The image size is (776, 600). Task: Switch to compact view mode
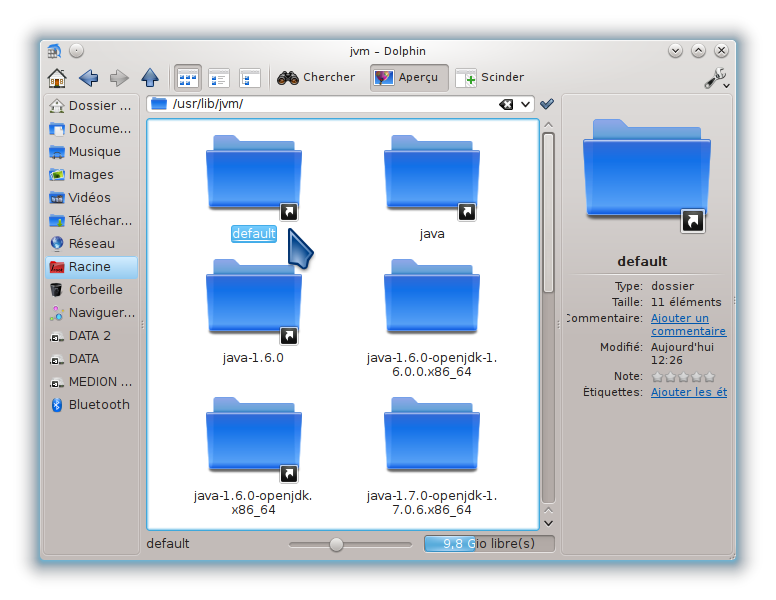coord(219,78)
